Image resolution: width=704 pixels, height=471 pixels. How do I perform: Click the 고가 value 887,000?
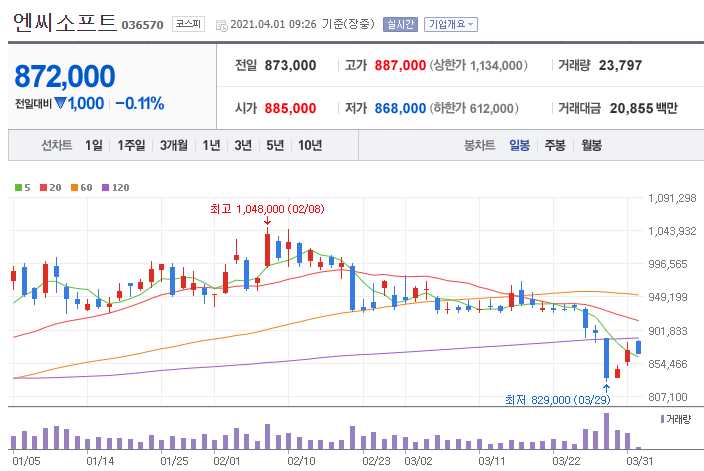coord(400,66)
